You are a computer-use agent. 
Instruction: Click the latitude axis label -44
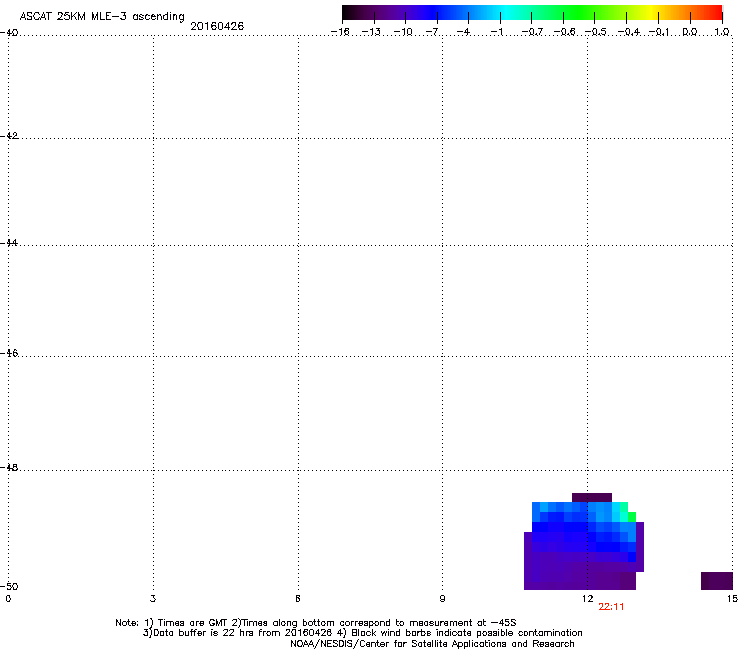(9, 243)
